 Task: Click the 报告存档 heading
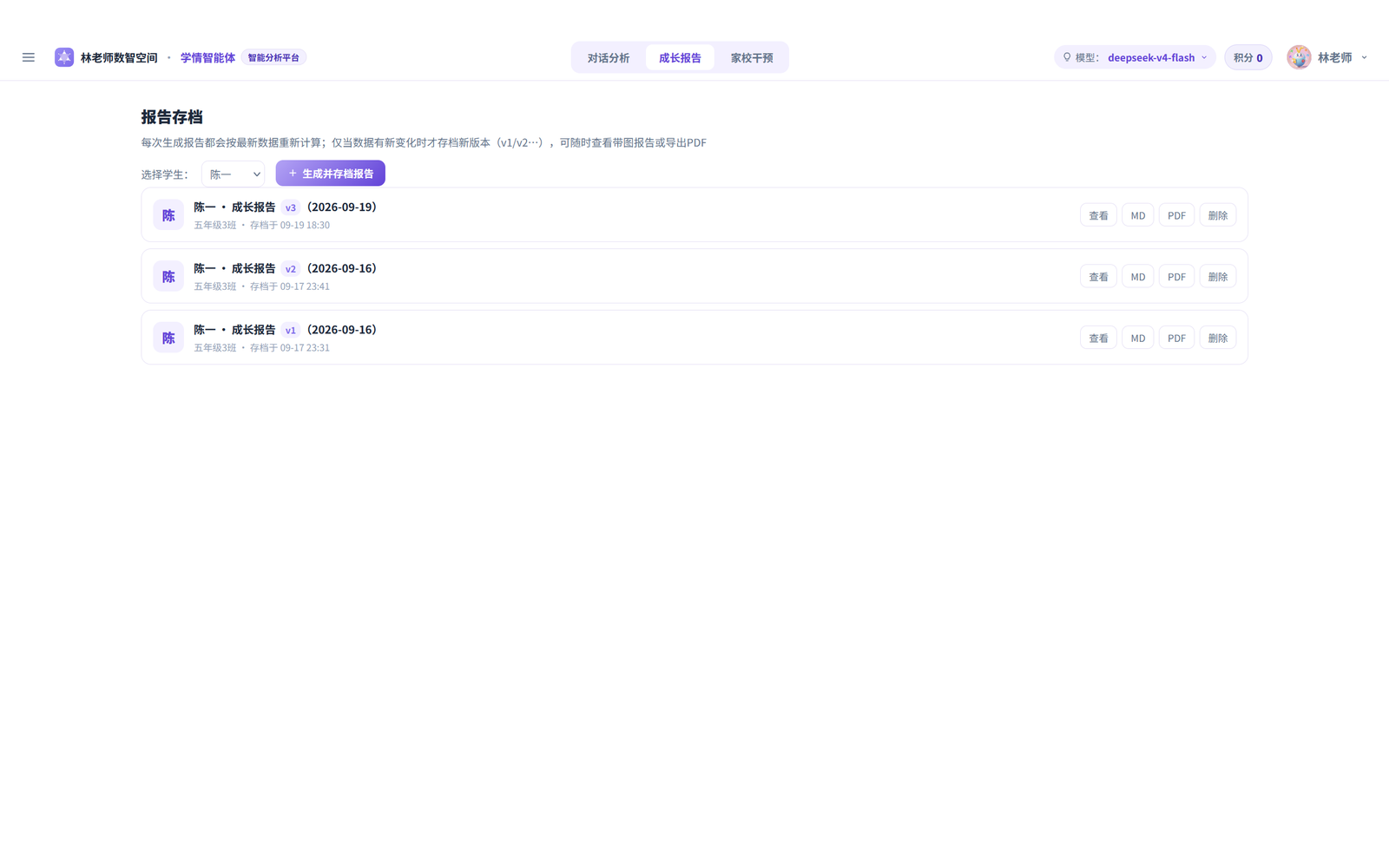click(x=172, y=117)
